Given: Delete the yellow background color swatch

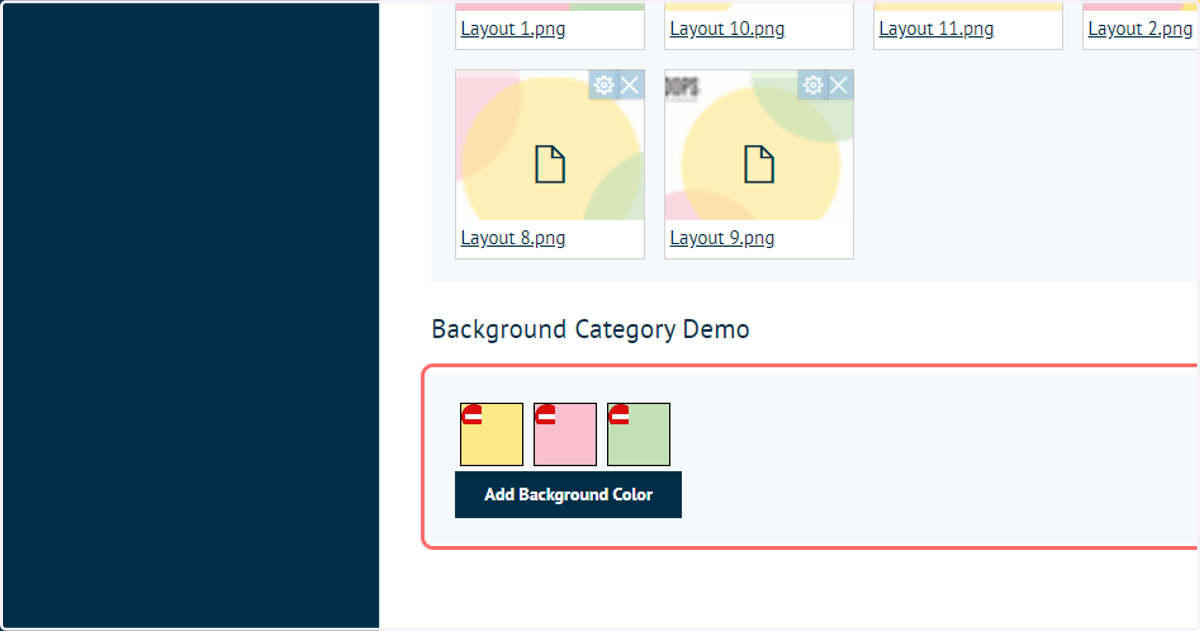Looking at the screenshot, I should coord(472,415).
